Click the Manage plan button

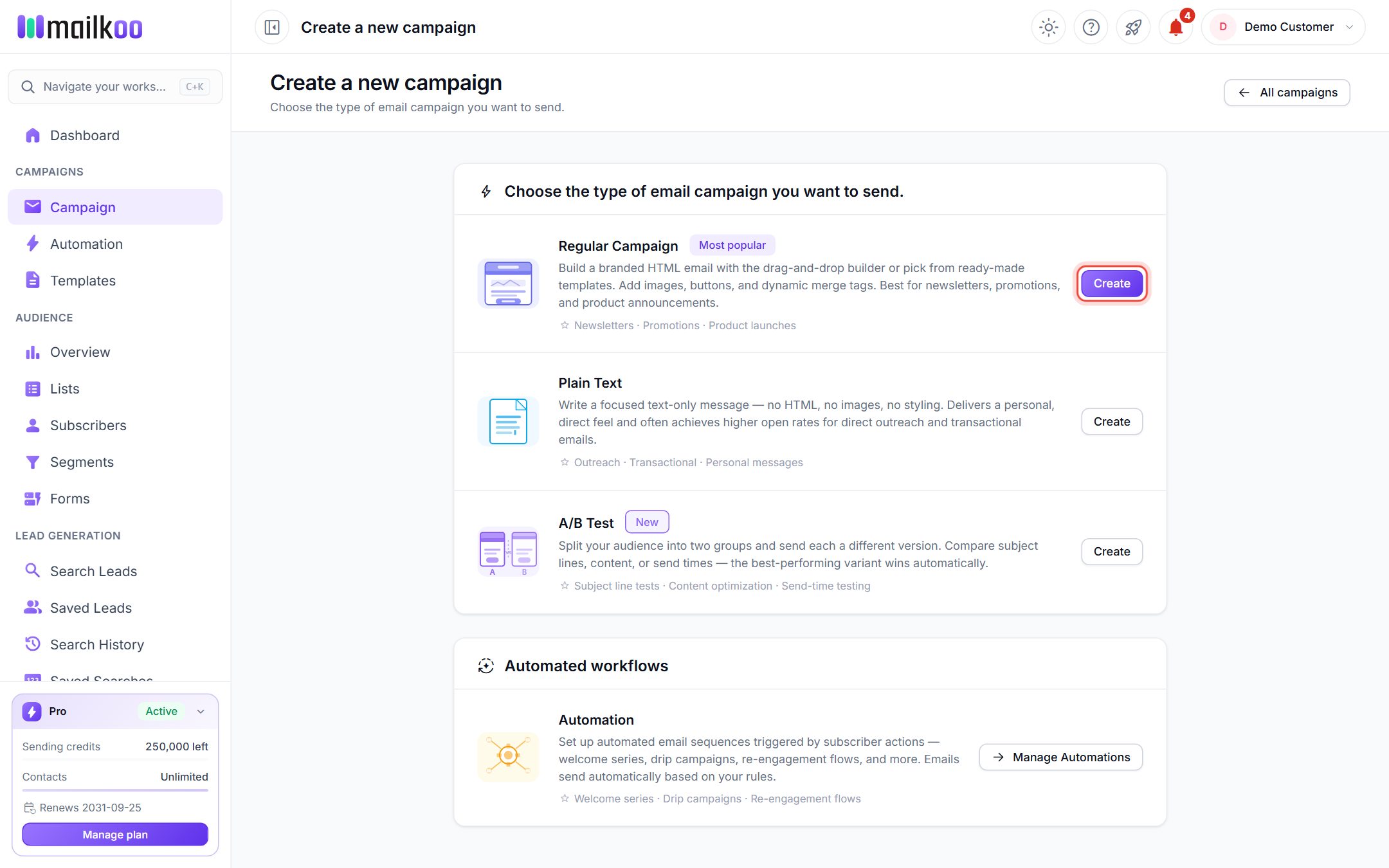tap(115, 835)
